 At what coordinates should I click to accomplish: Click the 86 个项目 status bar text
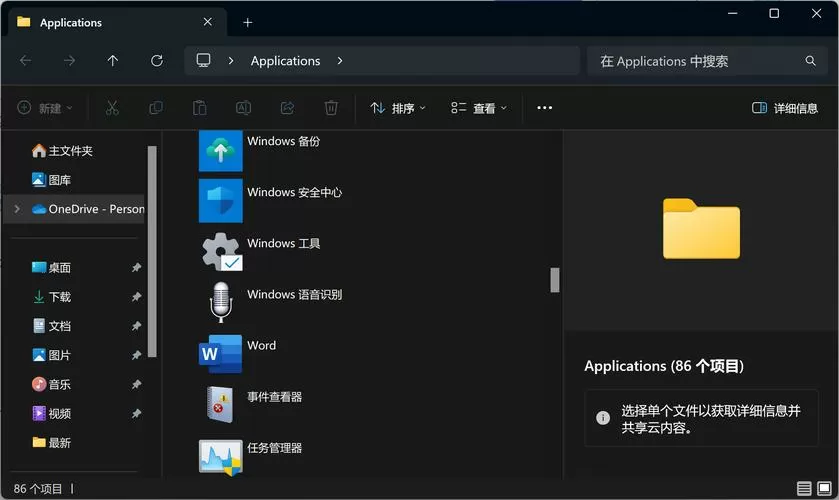tap(38, 489)
